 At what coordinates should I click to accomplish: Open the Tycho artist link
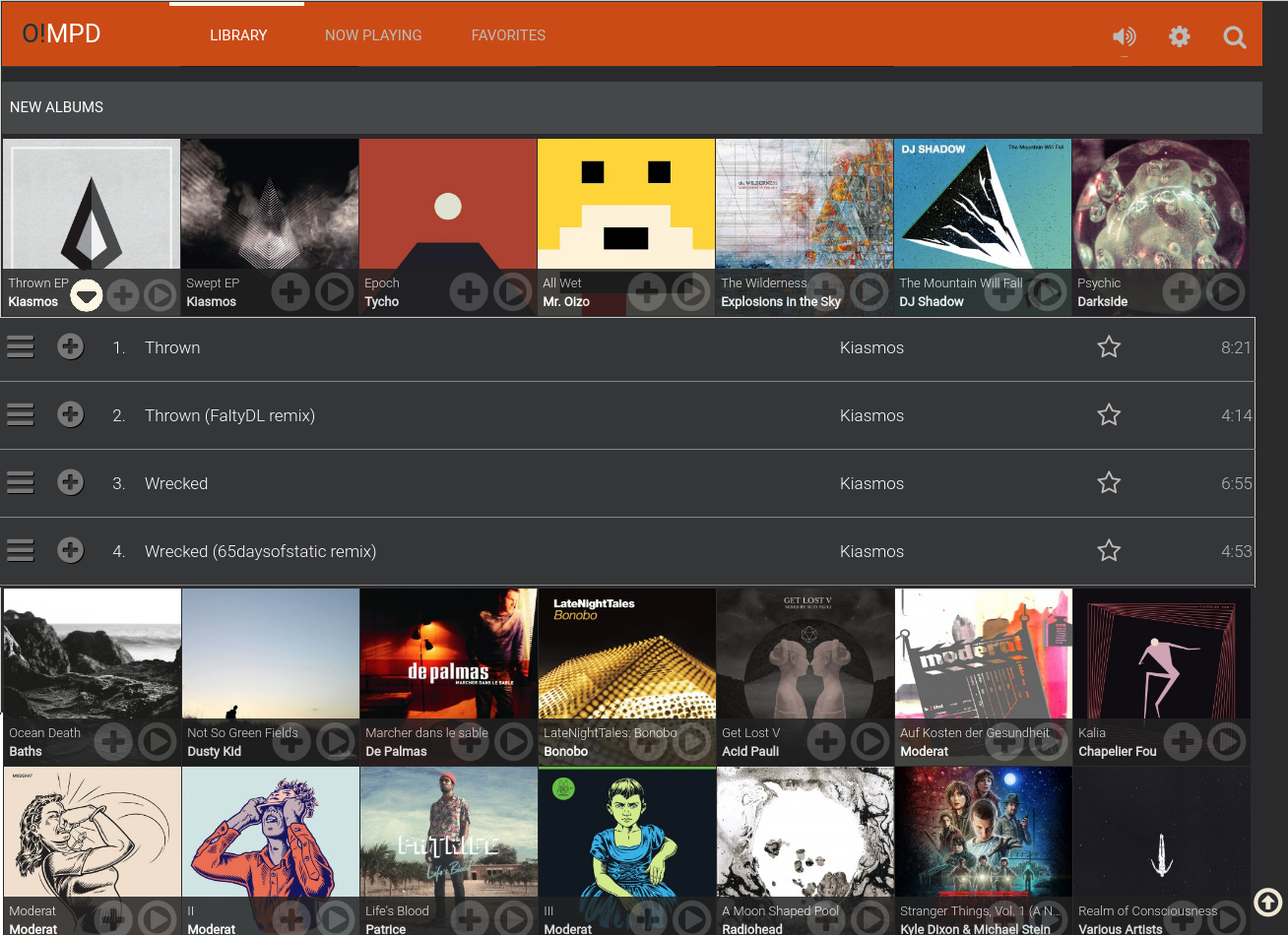point(382,302)
